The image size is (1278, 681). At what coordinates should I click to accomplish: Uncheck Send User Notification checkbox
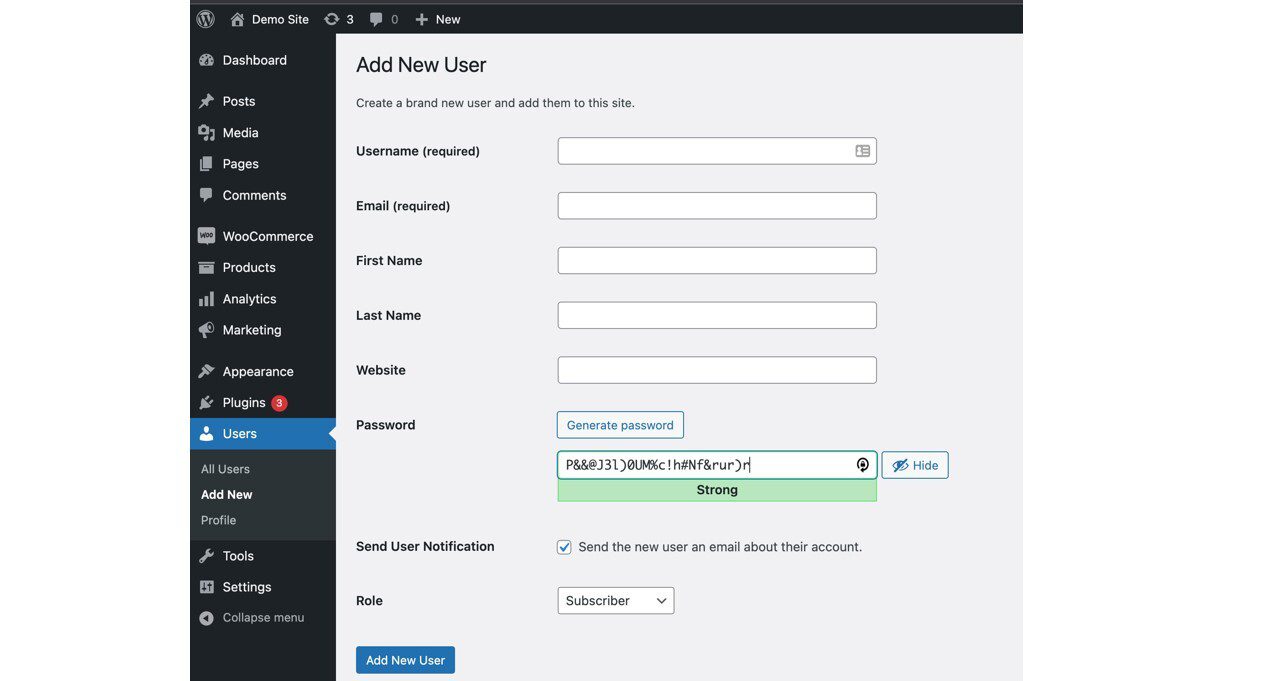coord(565,547)
